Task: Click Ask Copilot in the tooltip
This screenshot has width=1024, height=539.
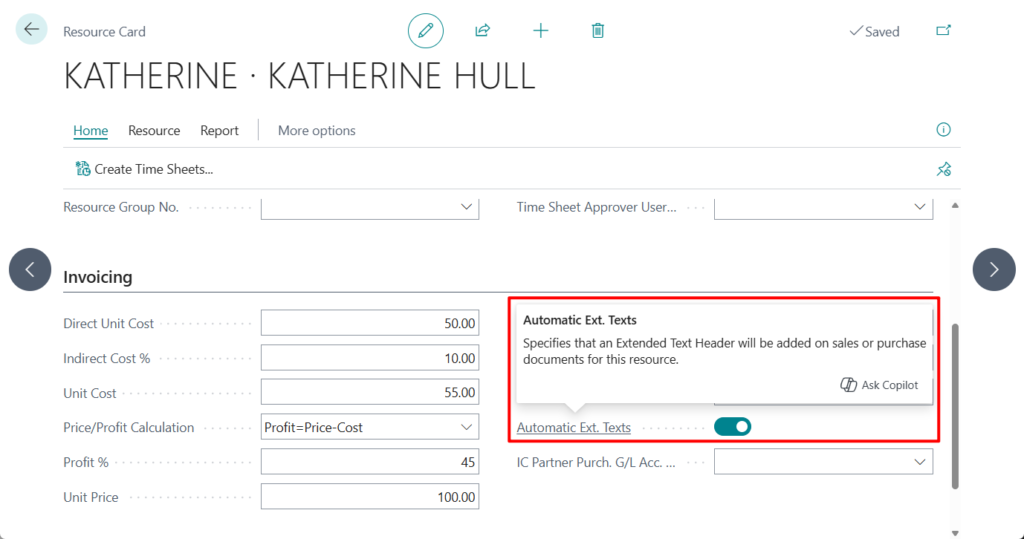Action: 879,385
